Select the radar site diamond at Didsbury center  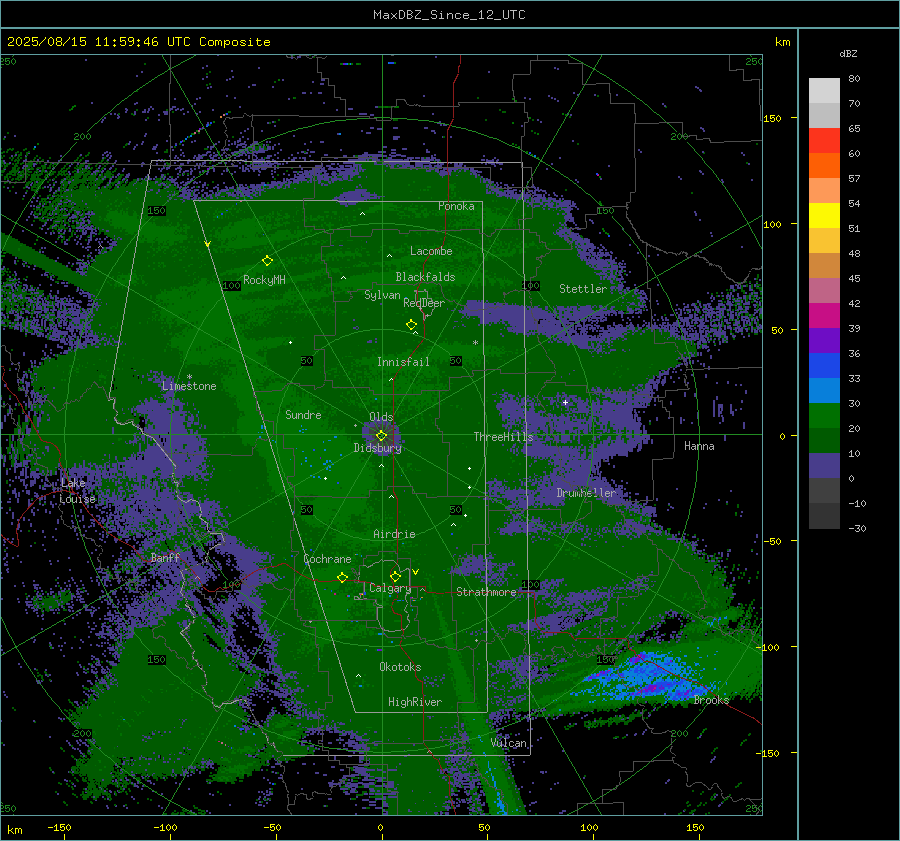(382, 436)
